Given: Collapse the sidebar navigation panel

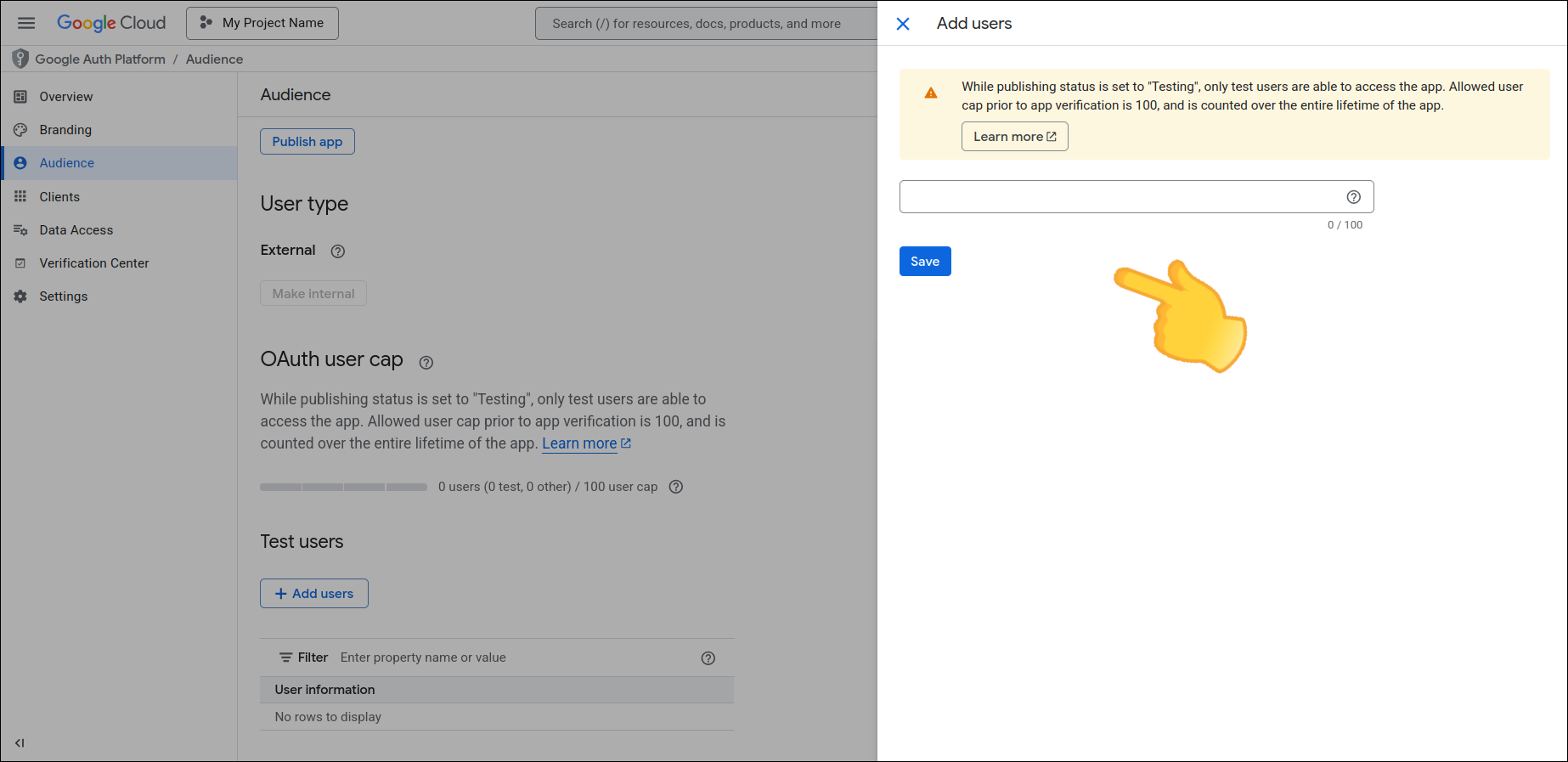Looking at the screenshot, I should 20,743.
